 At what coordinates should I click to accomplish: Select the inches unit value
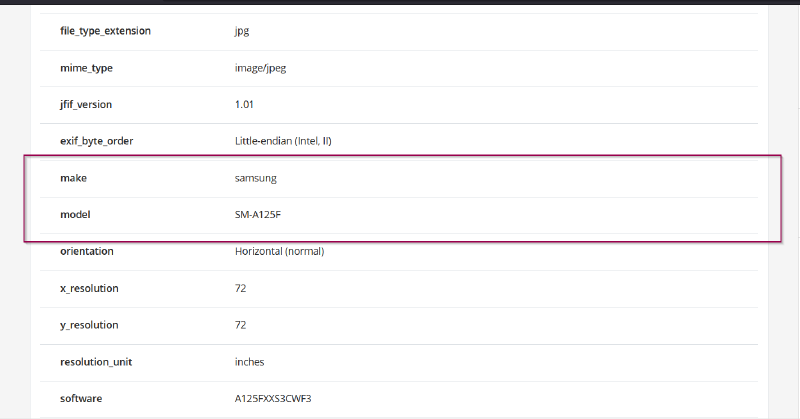[x=249, y=361]
